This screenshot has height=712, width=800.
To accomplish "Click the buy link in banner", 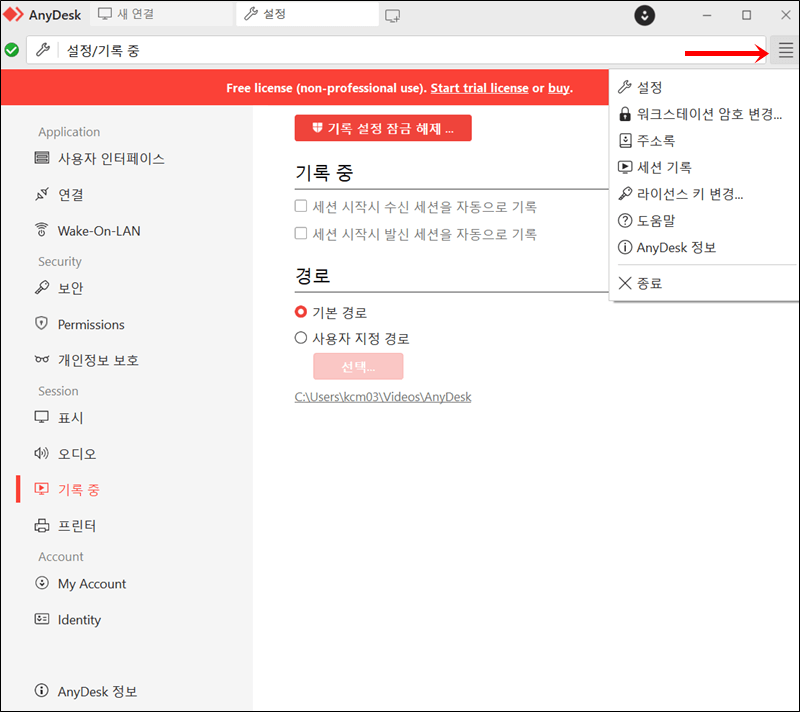I will pos(558,88).
